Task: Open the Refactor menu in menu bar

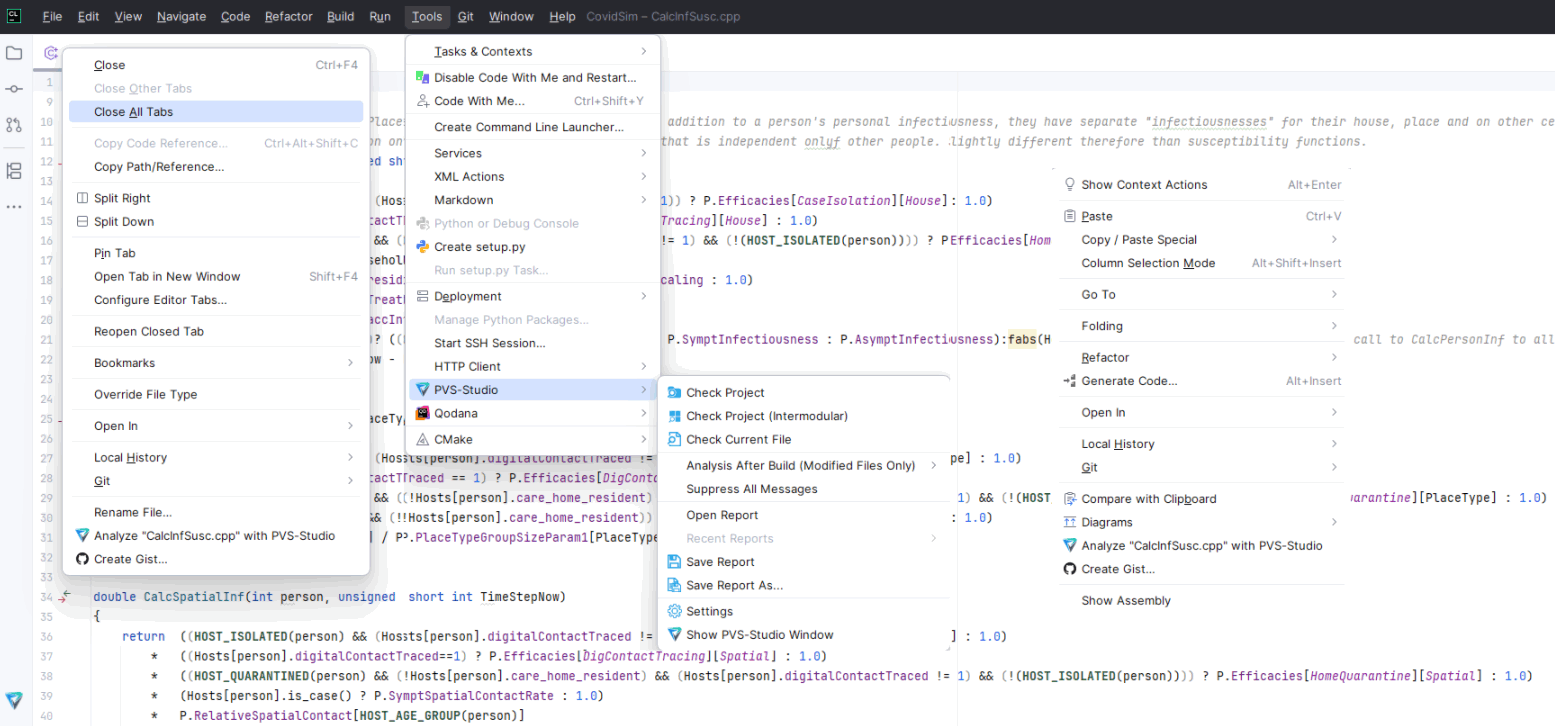Action: tap(288, 16)
